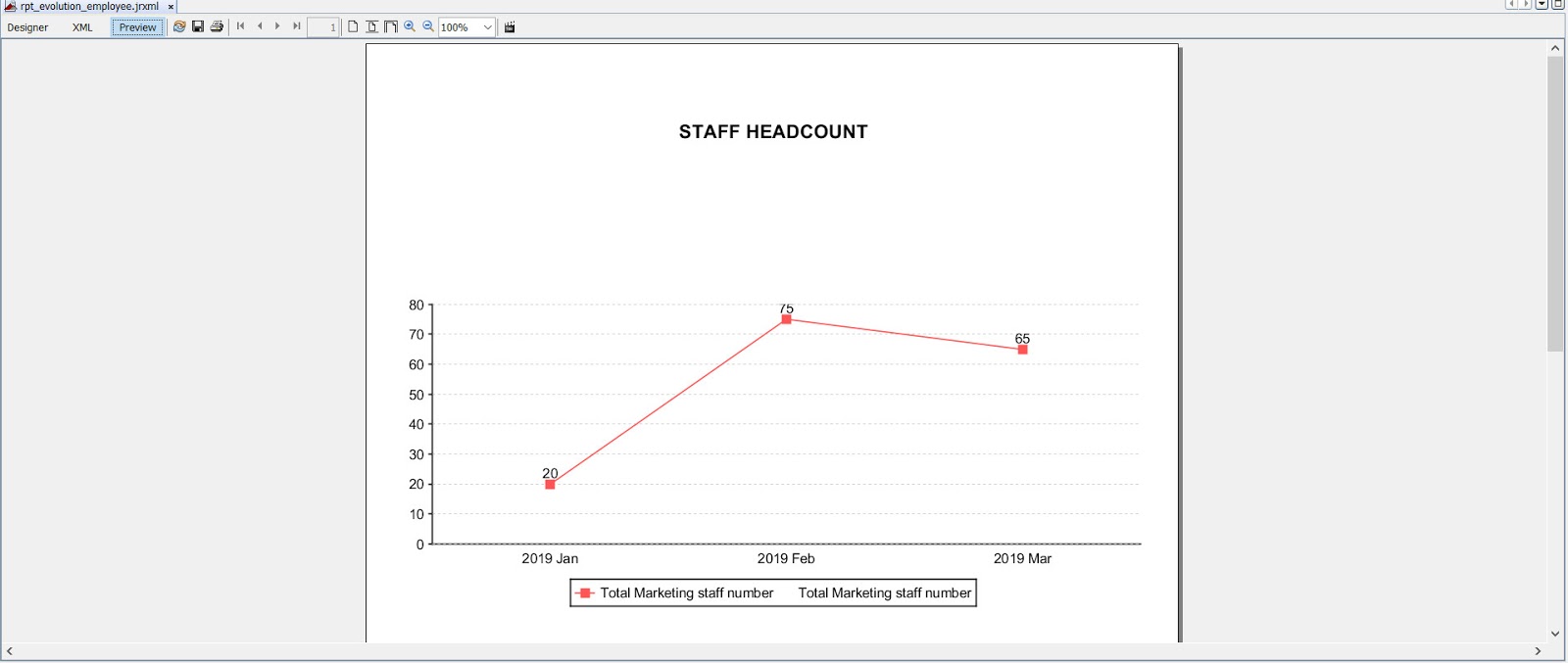1568x663 pixels.
Task: Click the 80 value on the y-axis
Action: (x=416, y=306)
